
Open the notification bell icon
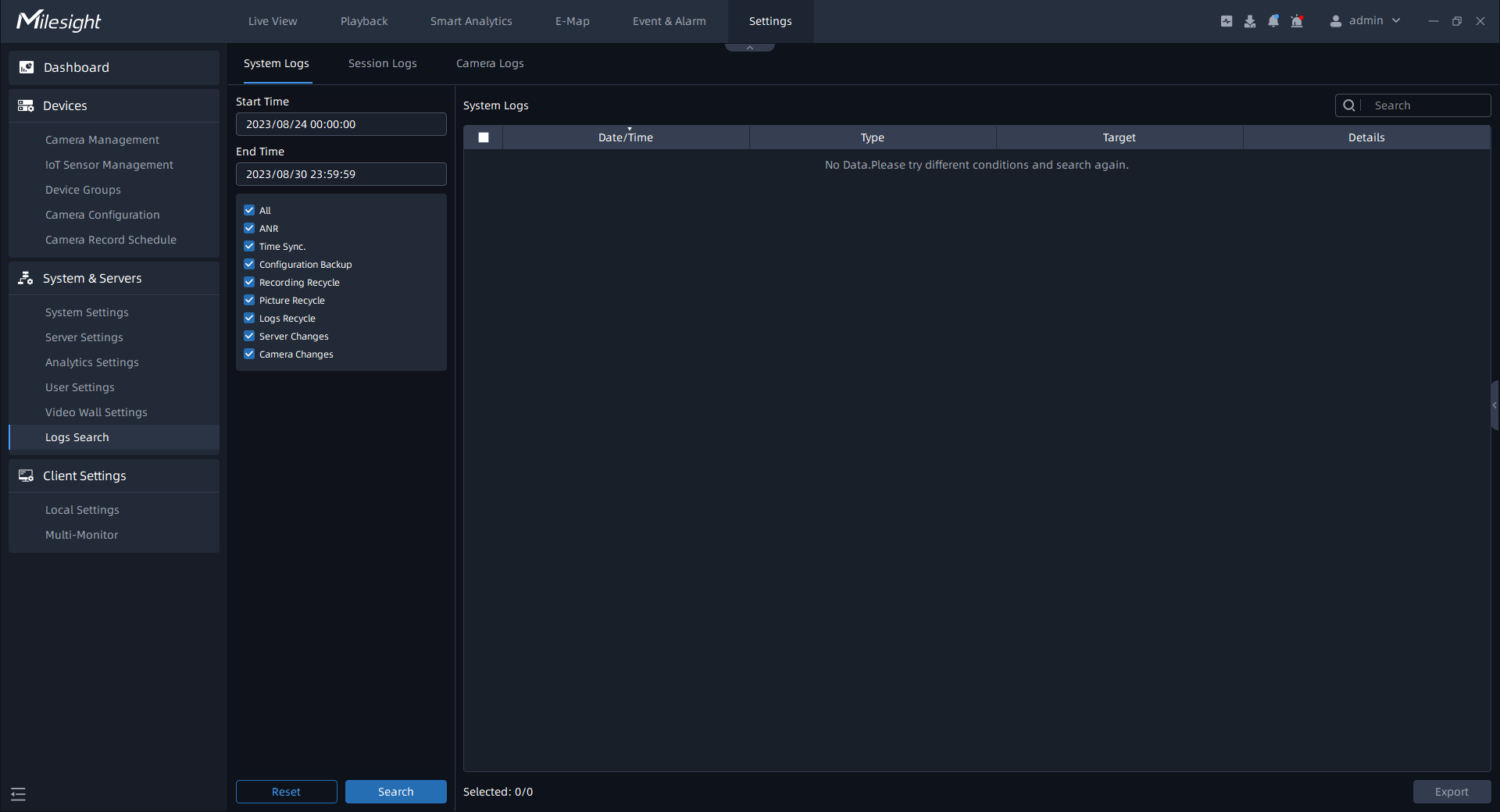1273,21
